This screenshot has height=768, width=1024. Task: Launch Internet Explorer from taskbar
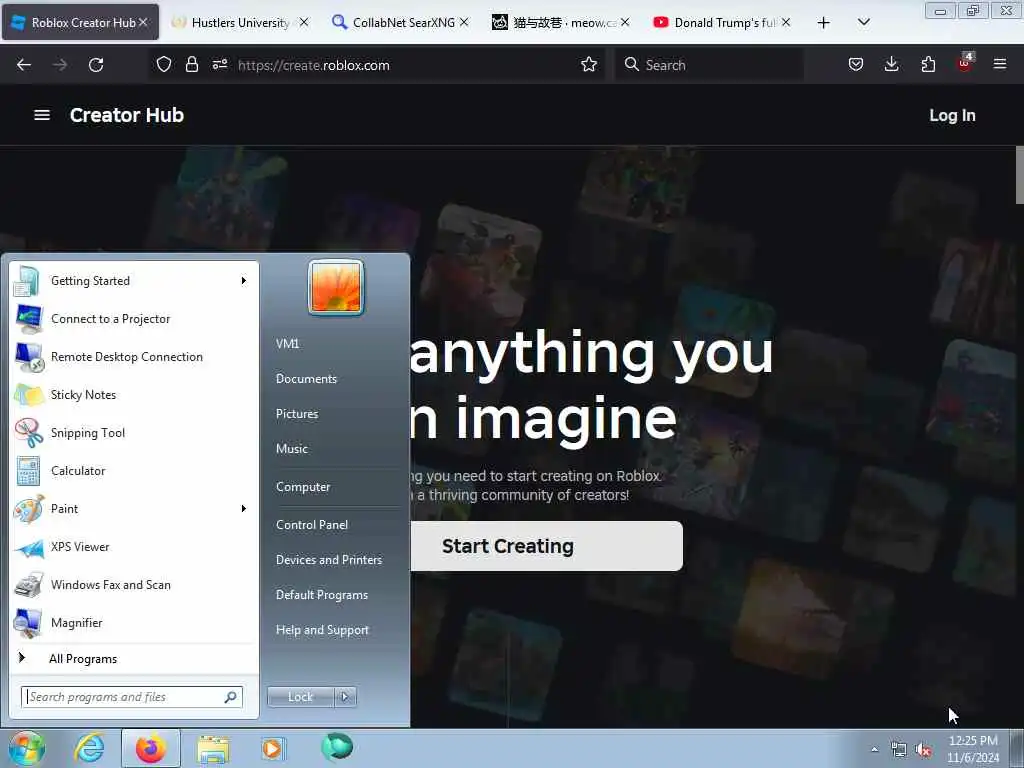[x=89, y=748]
